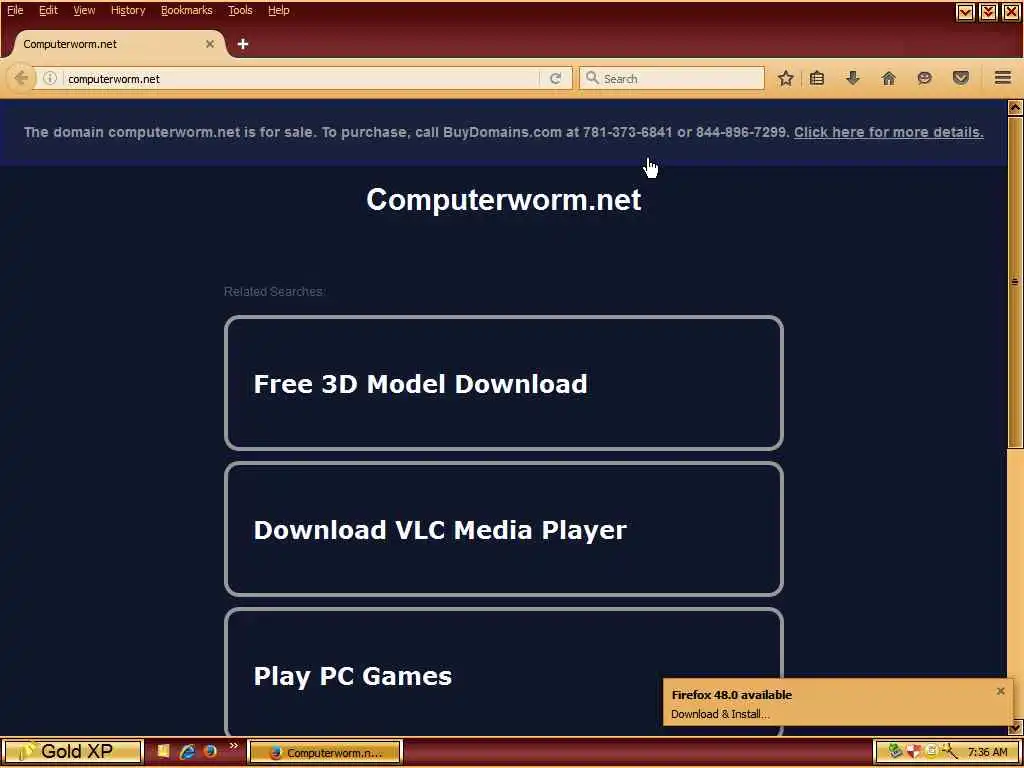Follow 'Click here for more details' link
1024x768 pixels.
pos(889,132)
